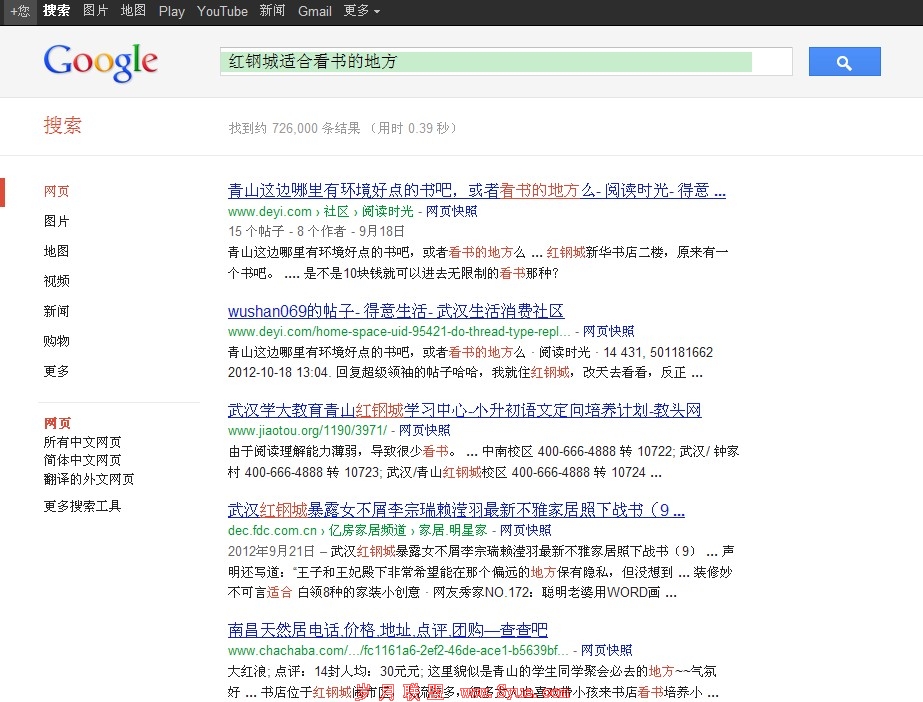923x702 pixels.
Task: Filter by 所有中文网页
Action: click(x=82, y=442)
